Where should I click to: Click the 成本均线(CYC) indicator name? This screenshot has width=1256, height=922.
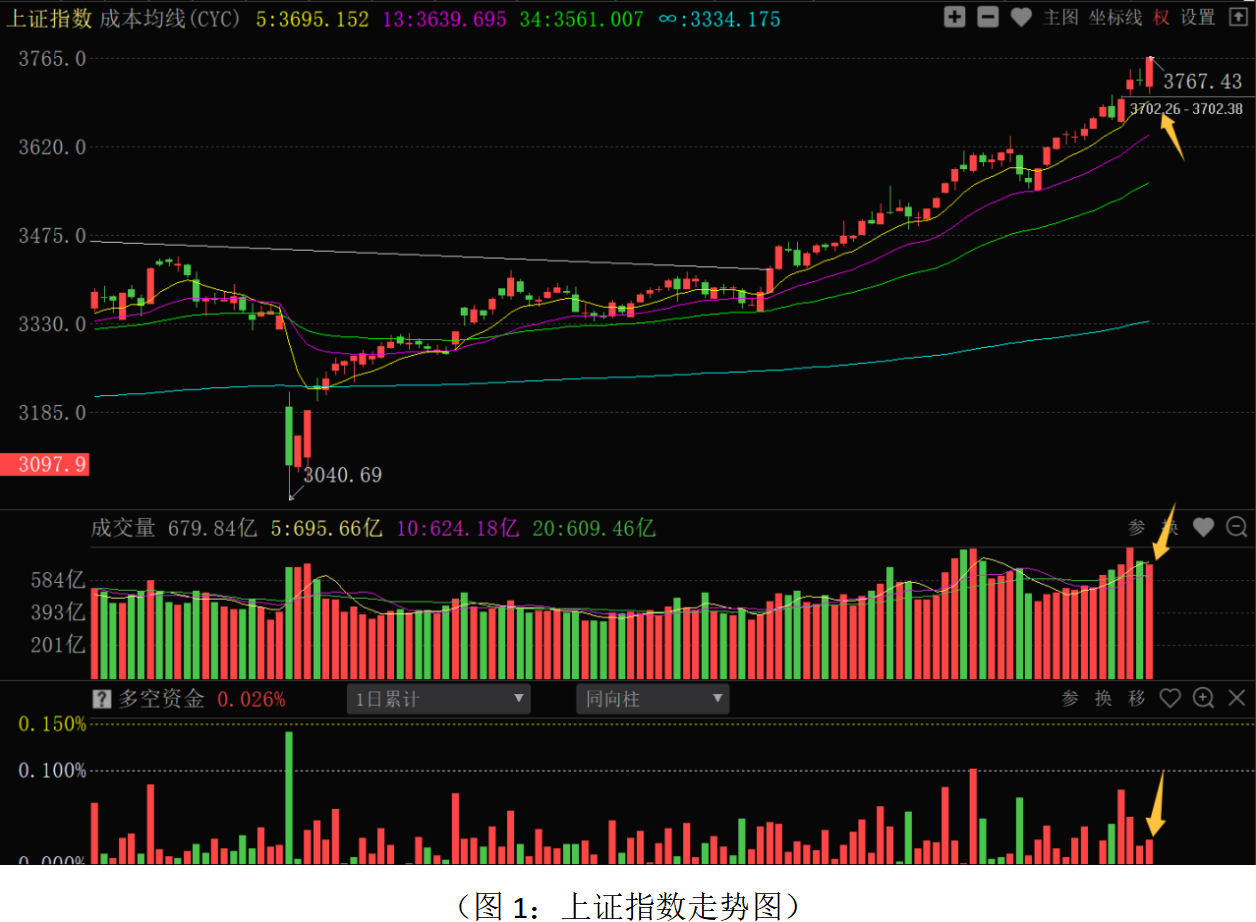point(170,19)
